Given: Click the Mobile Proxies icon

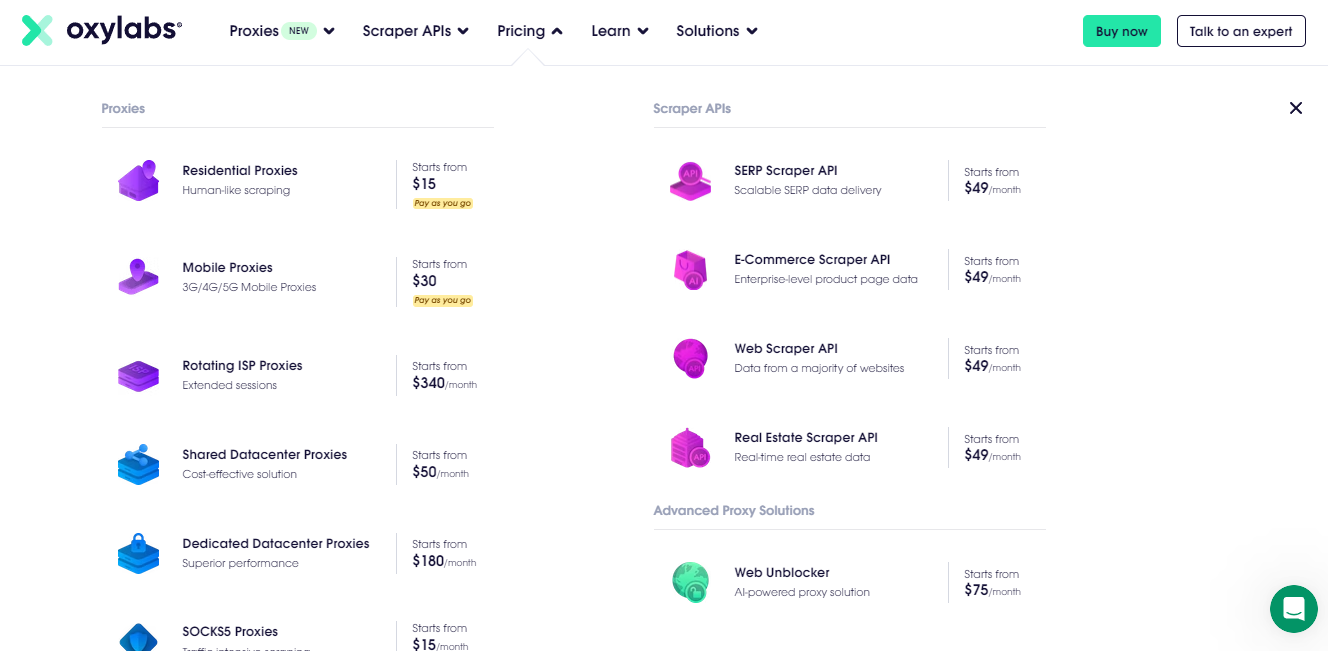Looking at the screenshot, I should click(138, 277).
